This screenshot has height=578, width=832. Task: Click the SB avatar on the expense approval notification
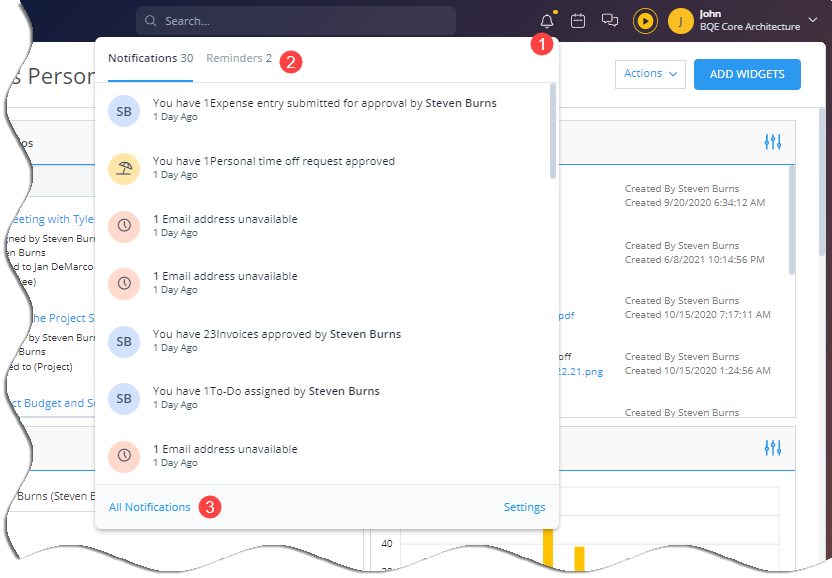124,111
